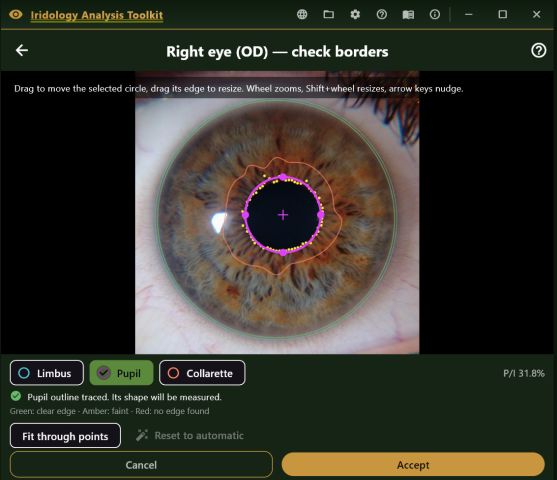Viewport: 557px width, 480px height.
Task: Open settings gear icon
Action: click(x=355, y=15)
